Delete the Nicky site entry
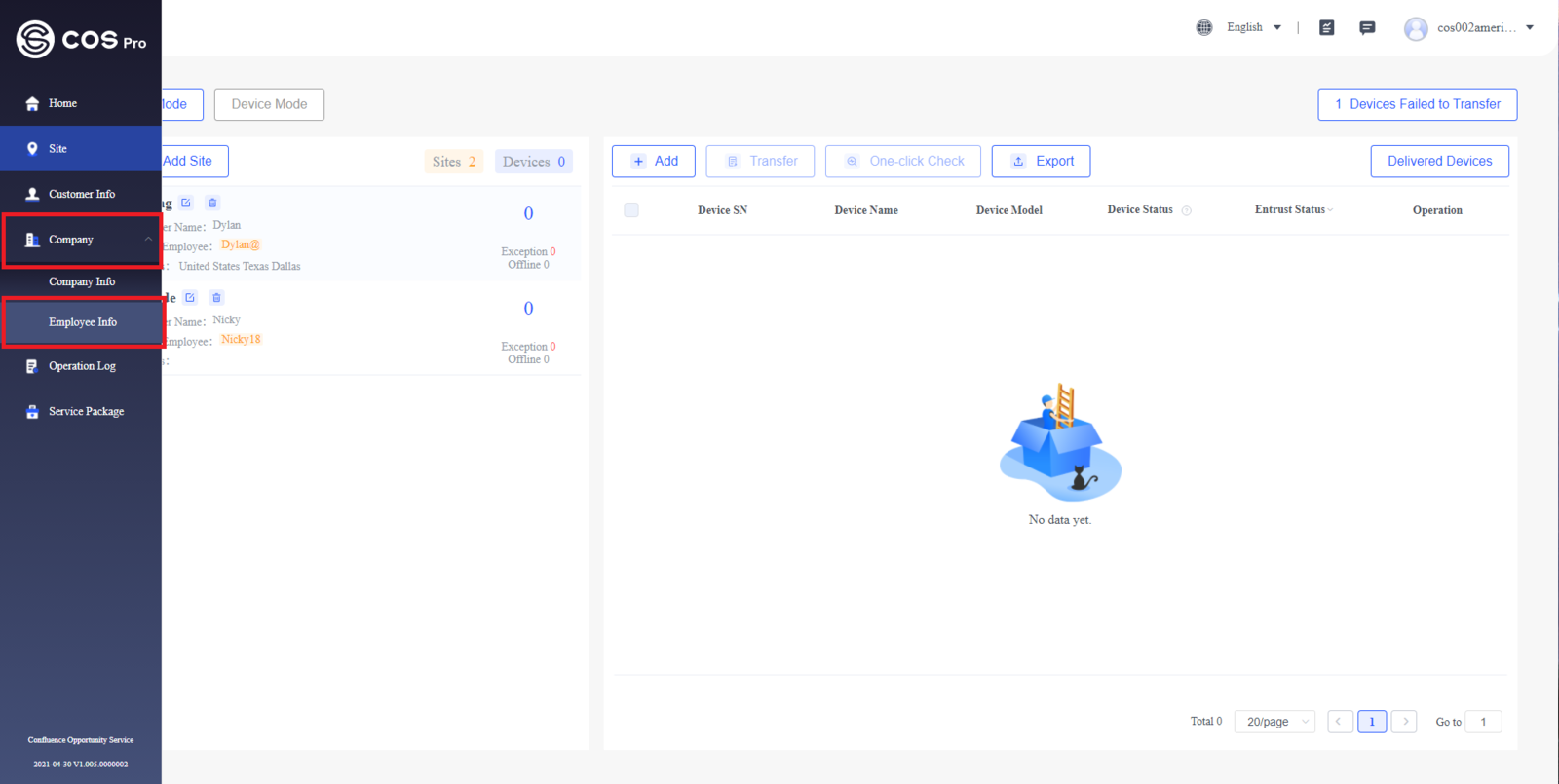Screen dimensions: 1559x784 [x=216, y=297]
